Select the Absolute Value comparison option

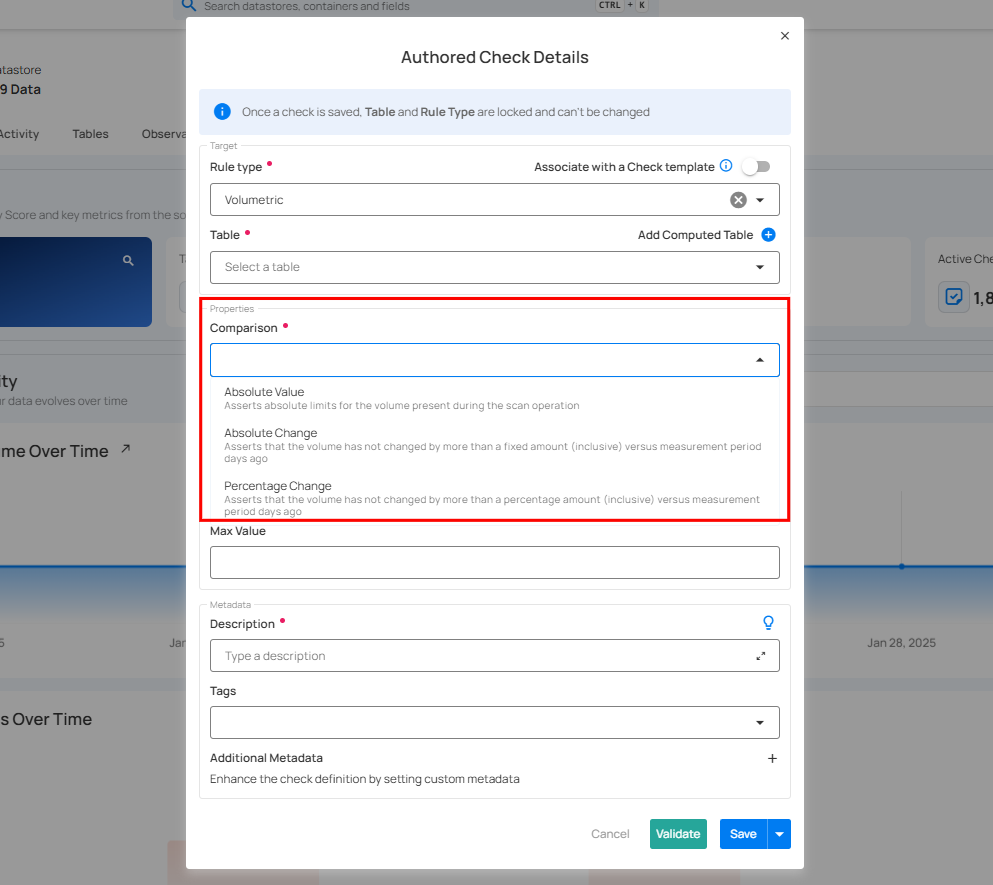264,392
